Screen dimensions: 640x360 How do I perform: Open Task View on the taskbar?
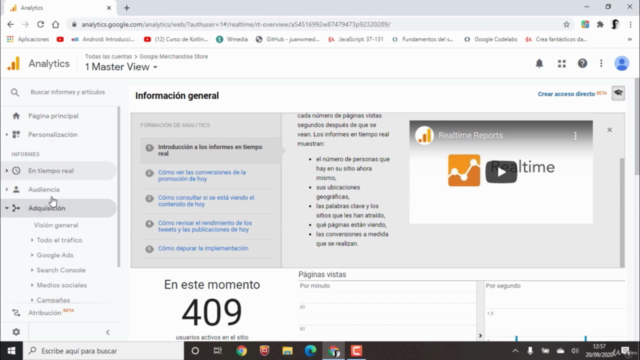(x=218, y=351)
